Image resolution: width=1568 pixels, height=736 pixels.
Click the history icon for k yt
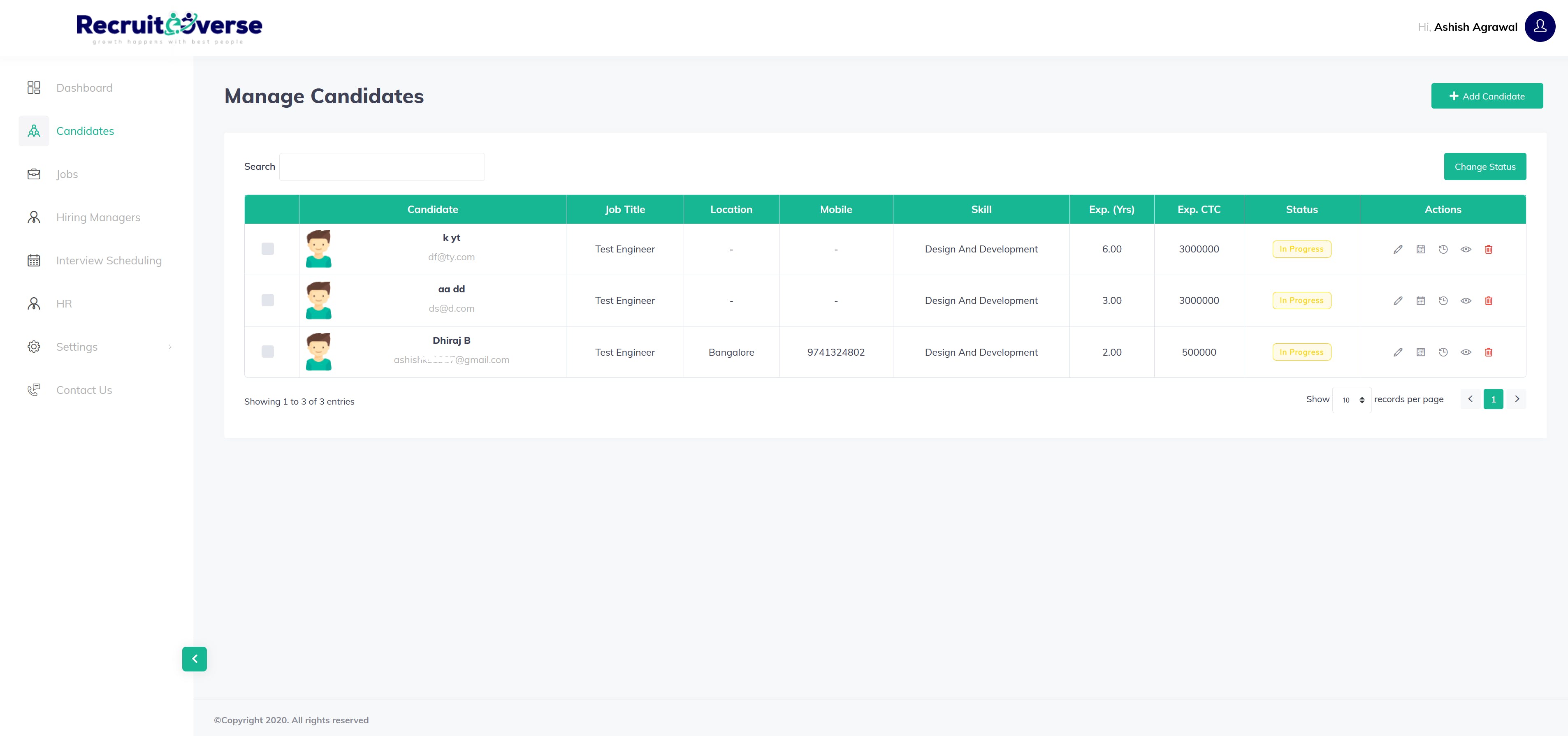[1443, 250]
